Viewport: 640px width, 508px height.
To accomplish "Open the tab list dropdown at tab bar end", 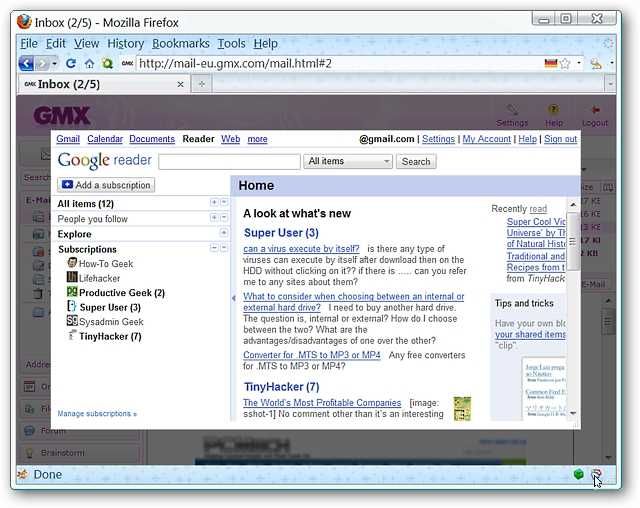I will (610, 84).
